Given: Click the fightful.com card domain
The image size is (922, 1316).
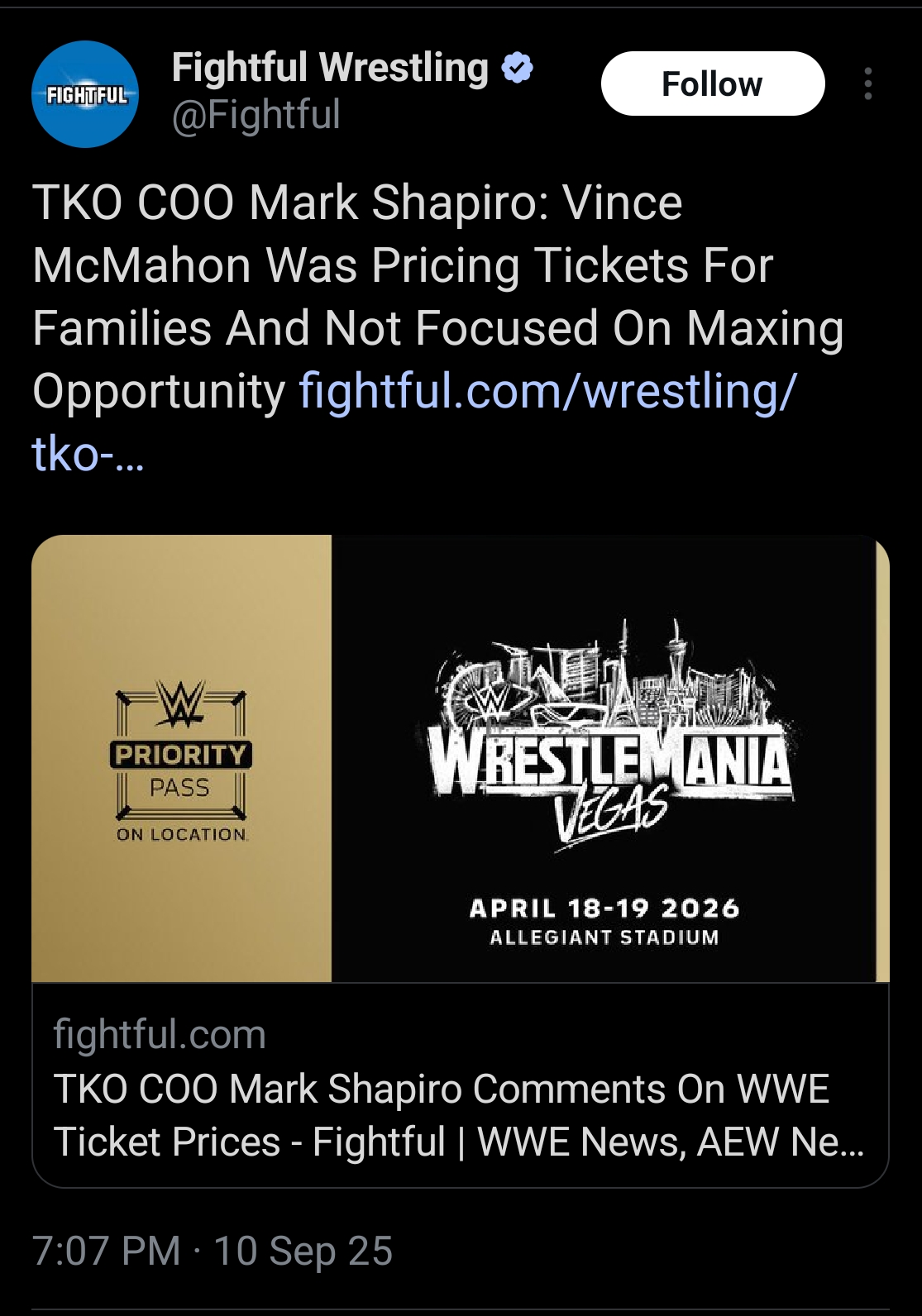Looking at the screenshot, I should click(x=160, y=1034).
